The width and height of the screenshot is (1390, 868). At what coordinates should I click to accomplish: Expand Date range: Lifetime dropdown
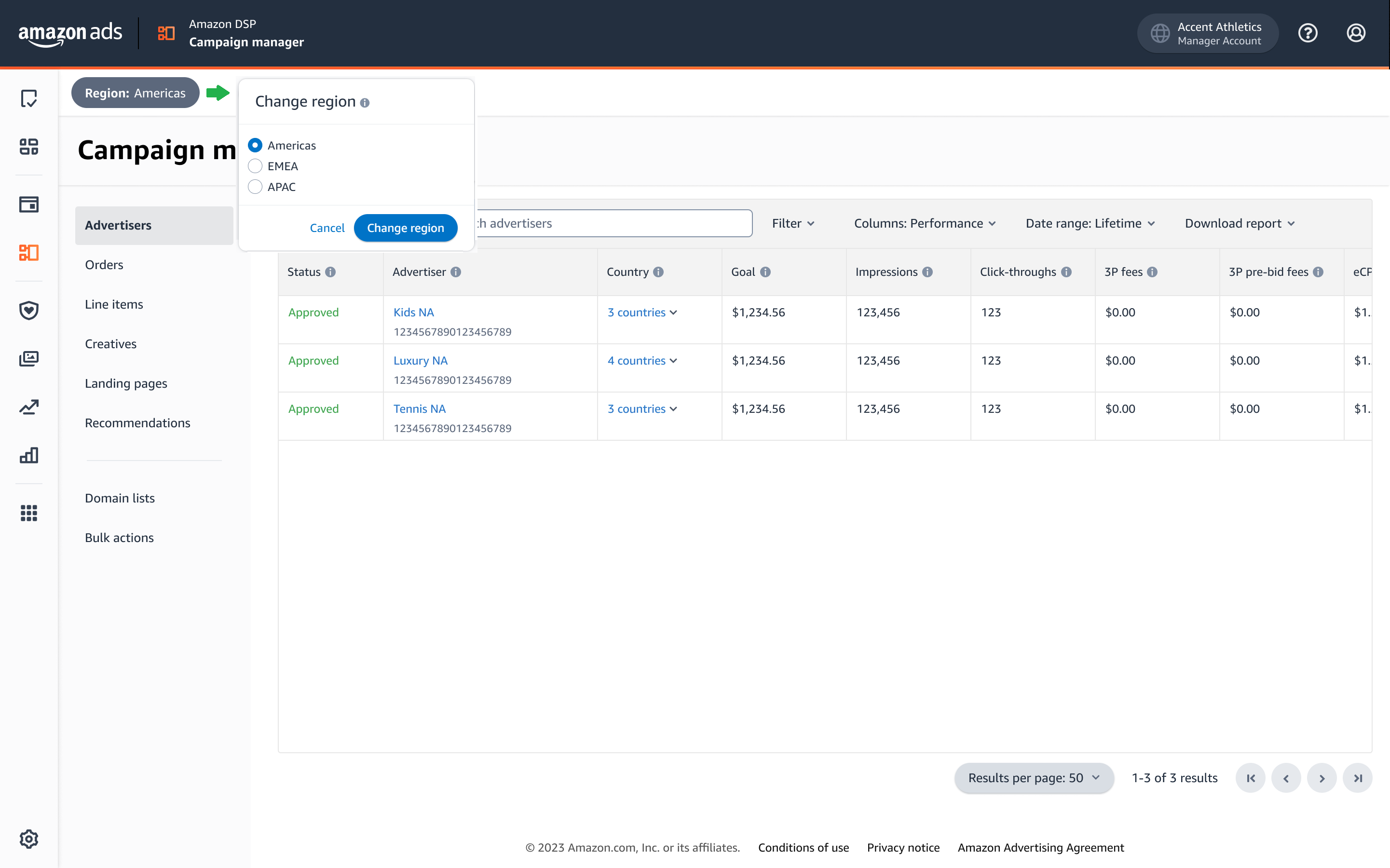[1090, 223]
